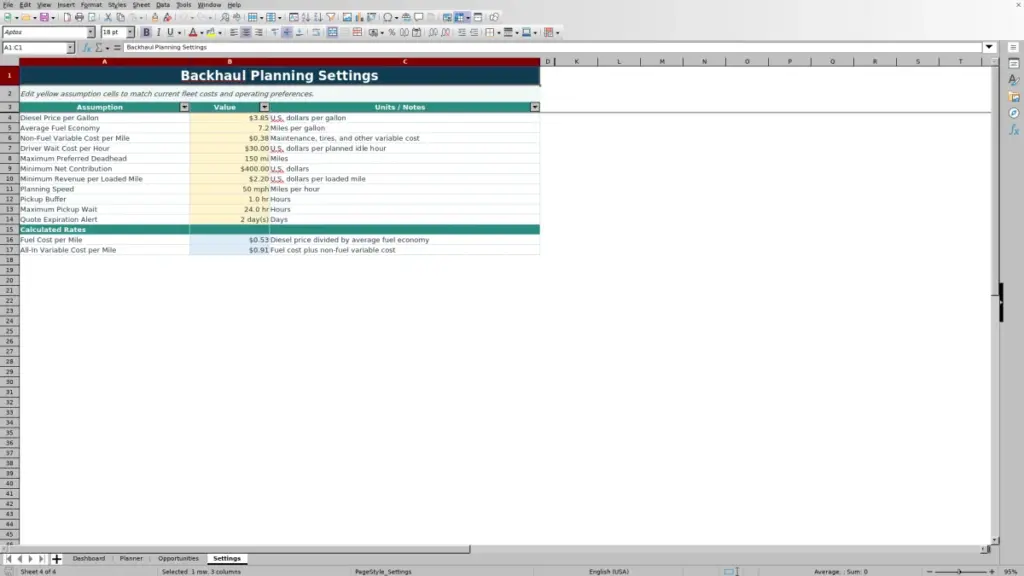Image resolution: width=1024 pixels, height=576 pixels.
Task: Switch to the Opportunities sheet tab
Action: pos(178,558)
